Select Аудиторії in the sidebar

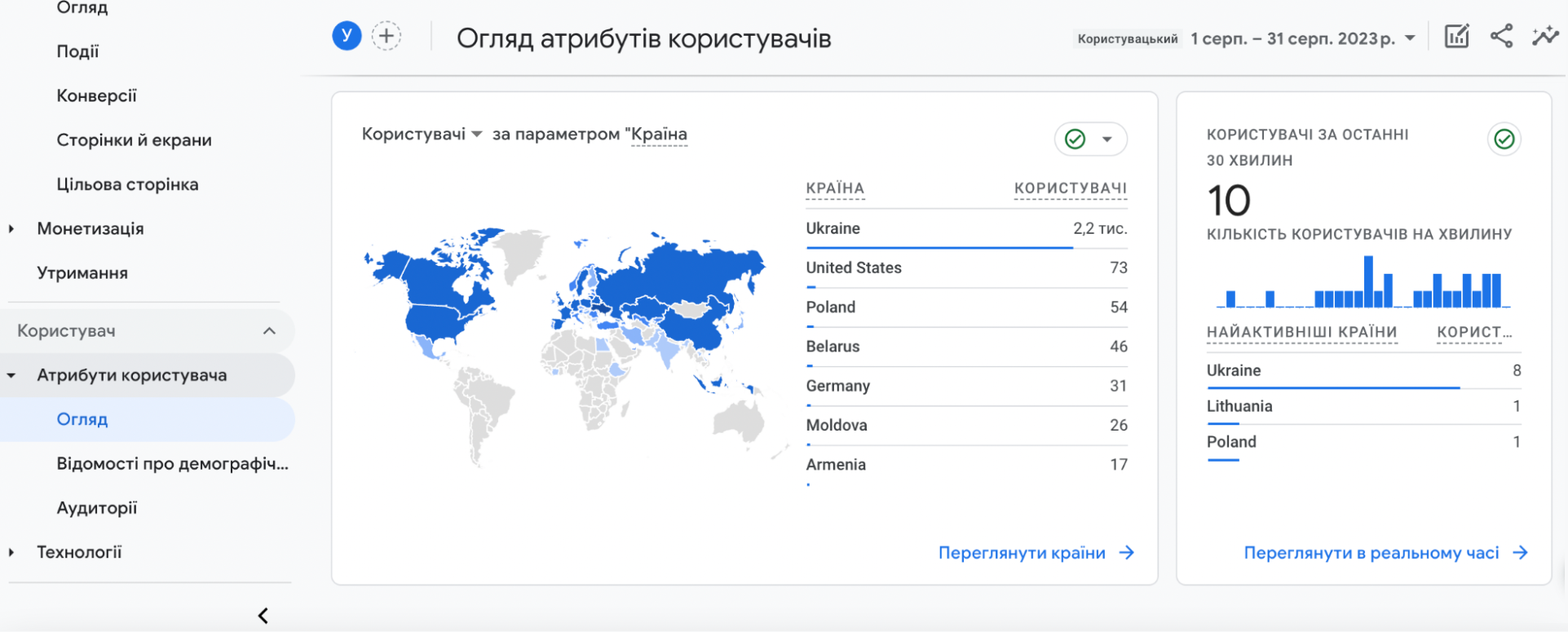(96, 508)
